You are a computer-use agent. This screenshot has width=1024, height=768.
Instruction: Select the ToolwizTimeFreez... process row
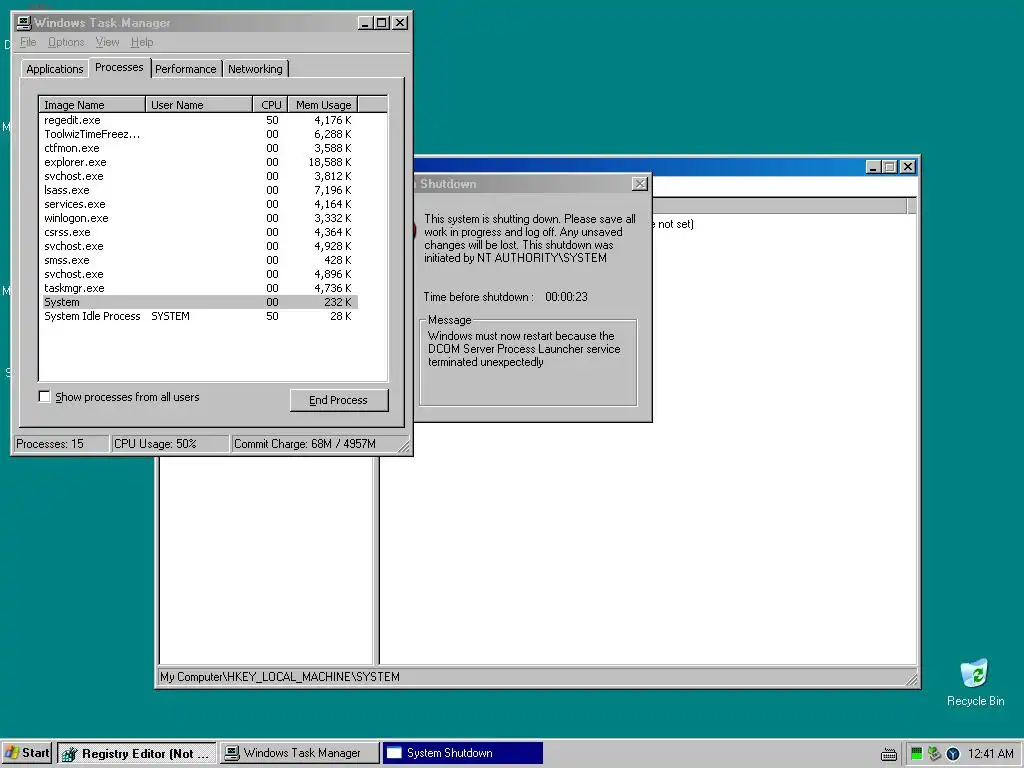tap(199, 135)
